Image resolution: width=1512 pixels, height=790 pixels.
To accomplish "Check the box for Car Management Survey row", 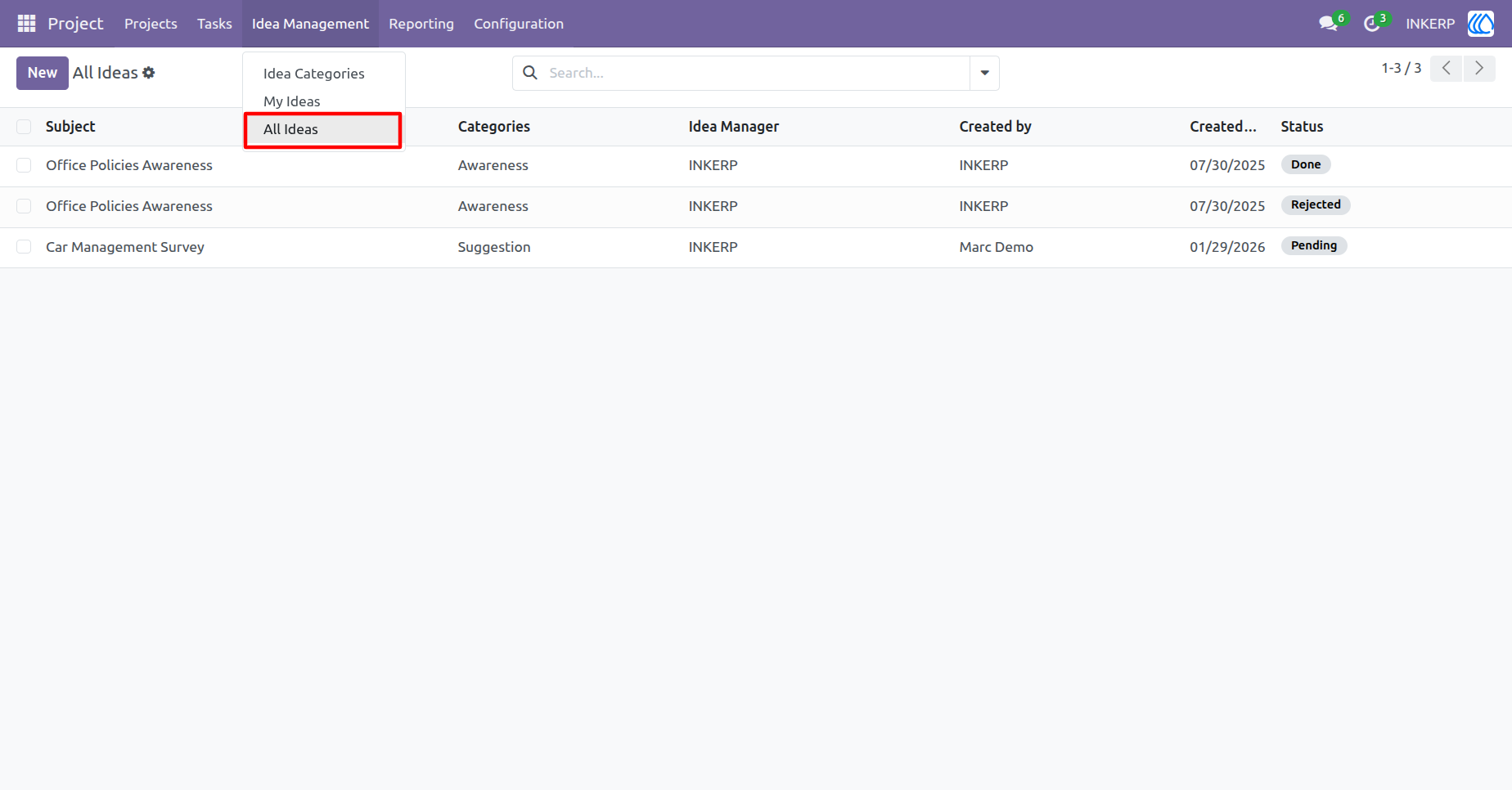I will point(24,247).
